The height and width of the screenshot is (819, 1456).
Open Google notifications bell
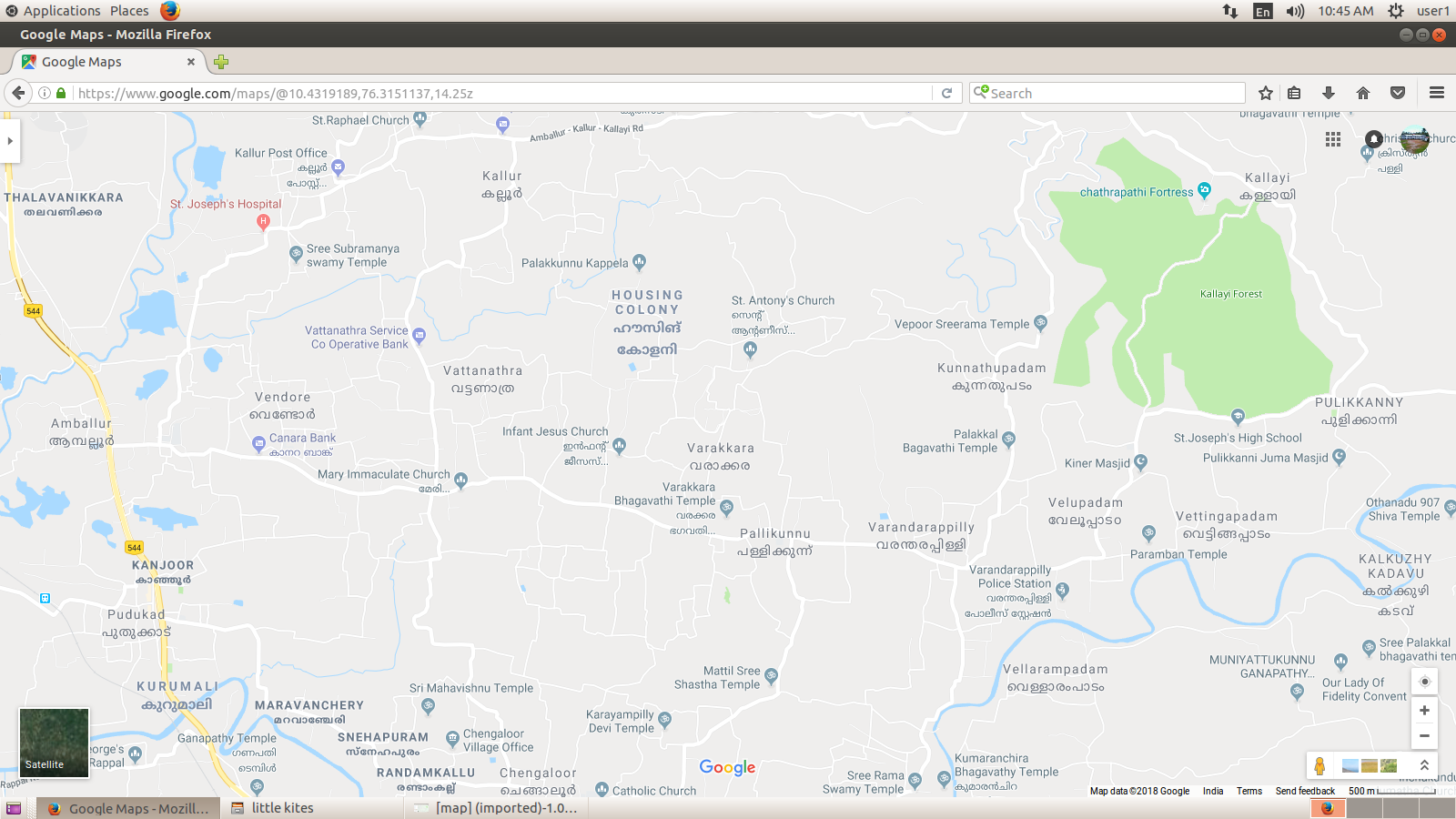point(1373,139)
